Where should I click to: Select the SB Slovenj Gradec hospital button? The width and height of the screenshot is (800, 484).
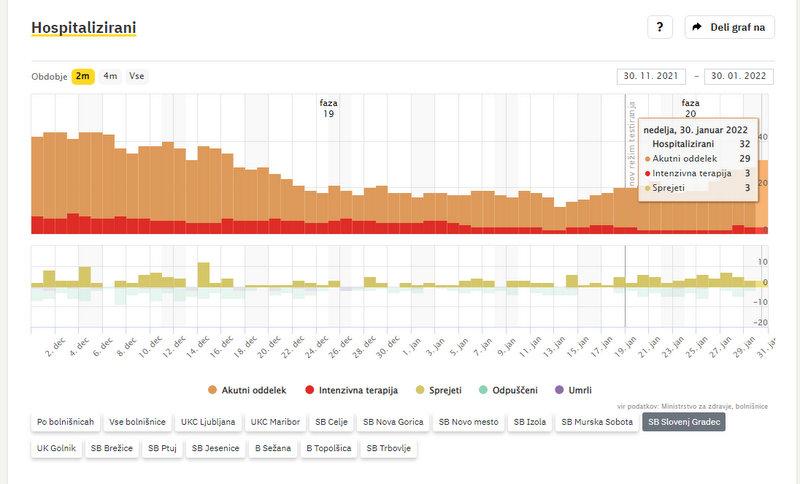point(684,422)
